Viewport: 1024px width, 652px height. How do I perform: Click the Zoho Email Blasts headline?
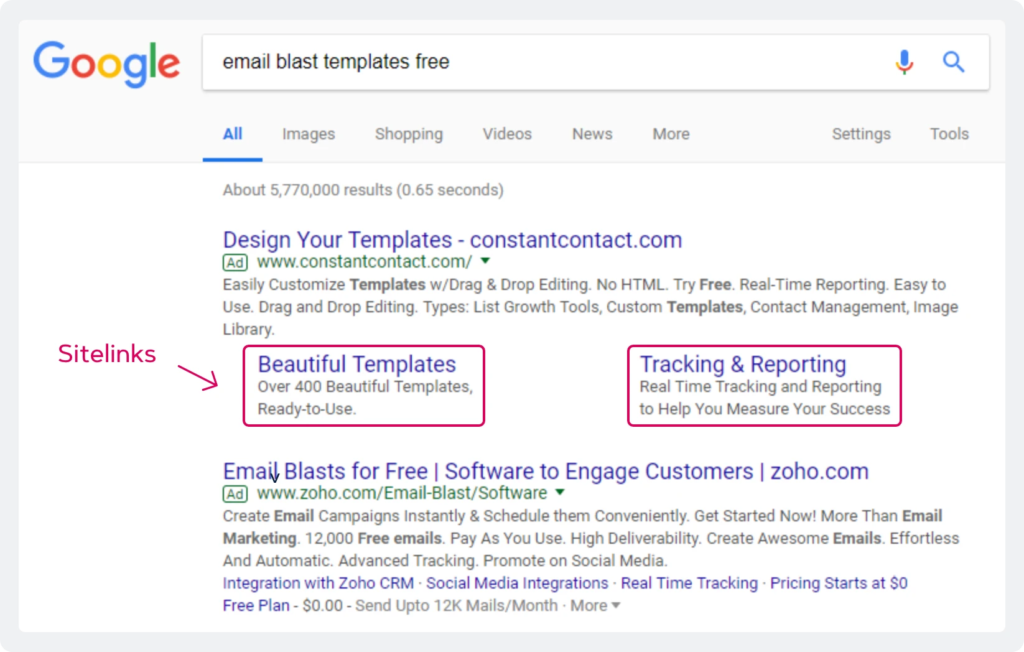point(545,471)
